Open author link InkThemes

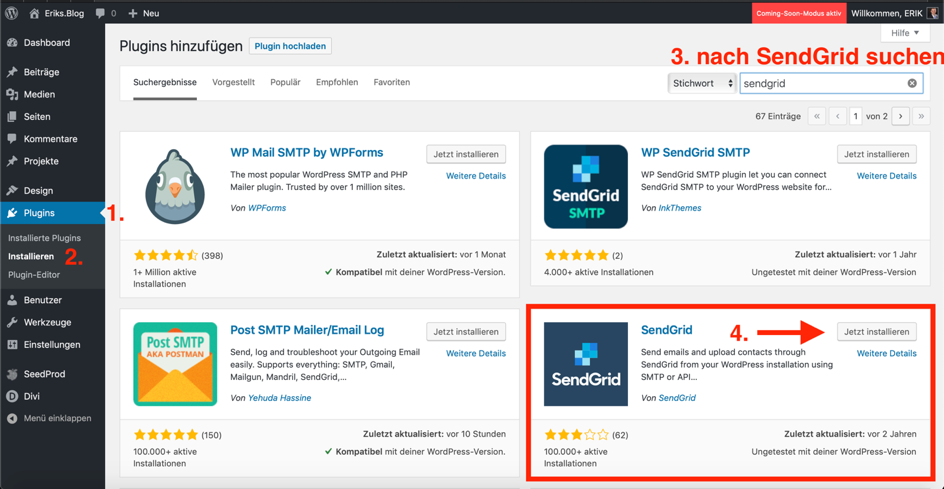point(680,208)
